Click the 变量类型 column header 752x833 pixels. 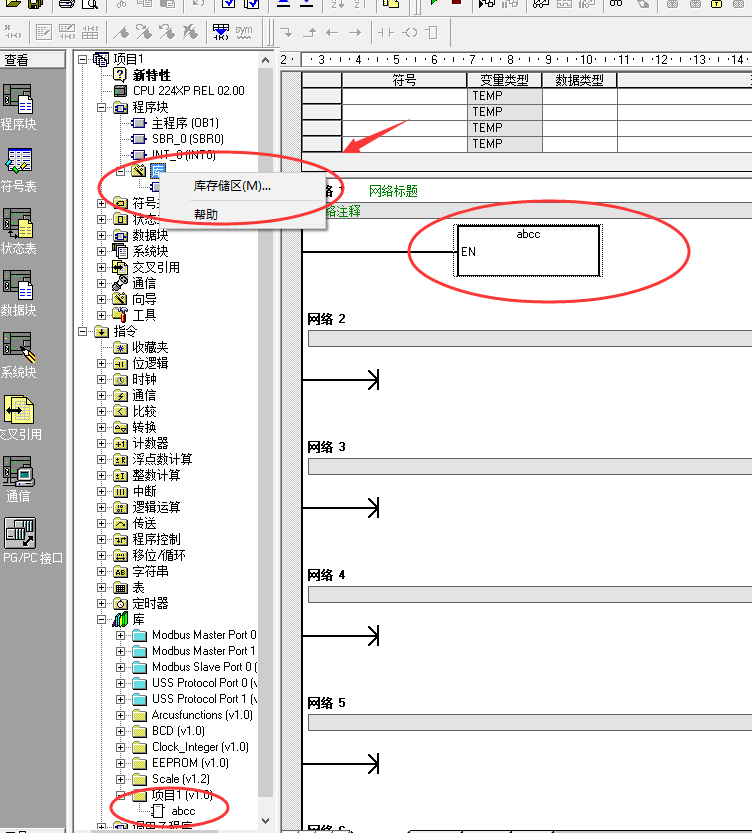504,80
